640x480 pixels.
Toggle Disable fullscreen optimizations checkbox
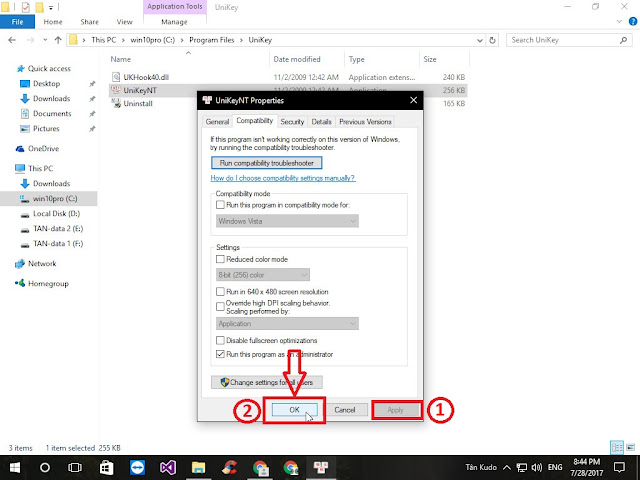point(220,340)
